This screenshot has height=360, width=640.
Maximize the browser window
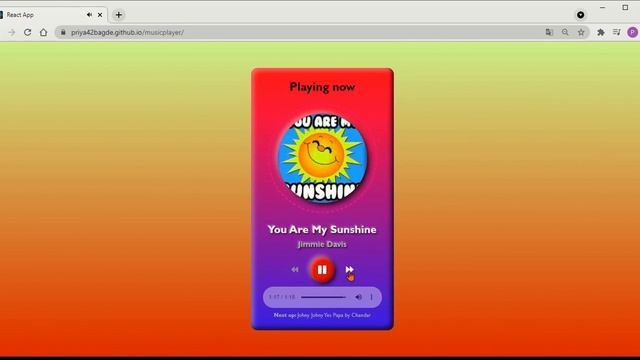(x=625, y=7)
